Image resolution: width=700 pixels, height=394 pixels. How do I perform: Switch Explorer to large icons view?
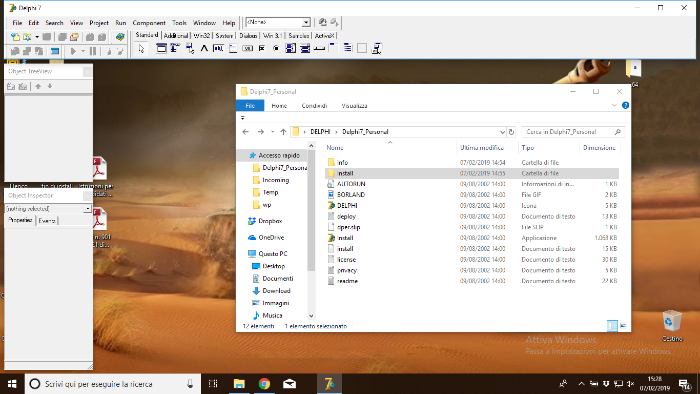[x=623, y=326]
